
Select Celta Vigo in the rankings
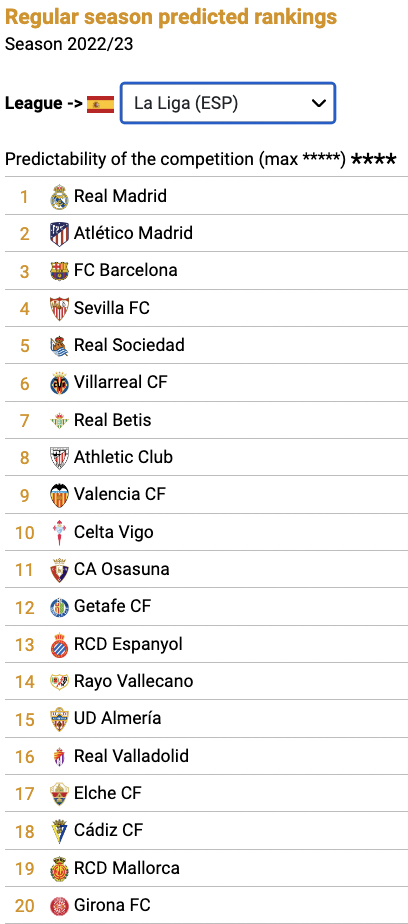114,532
